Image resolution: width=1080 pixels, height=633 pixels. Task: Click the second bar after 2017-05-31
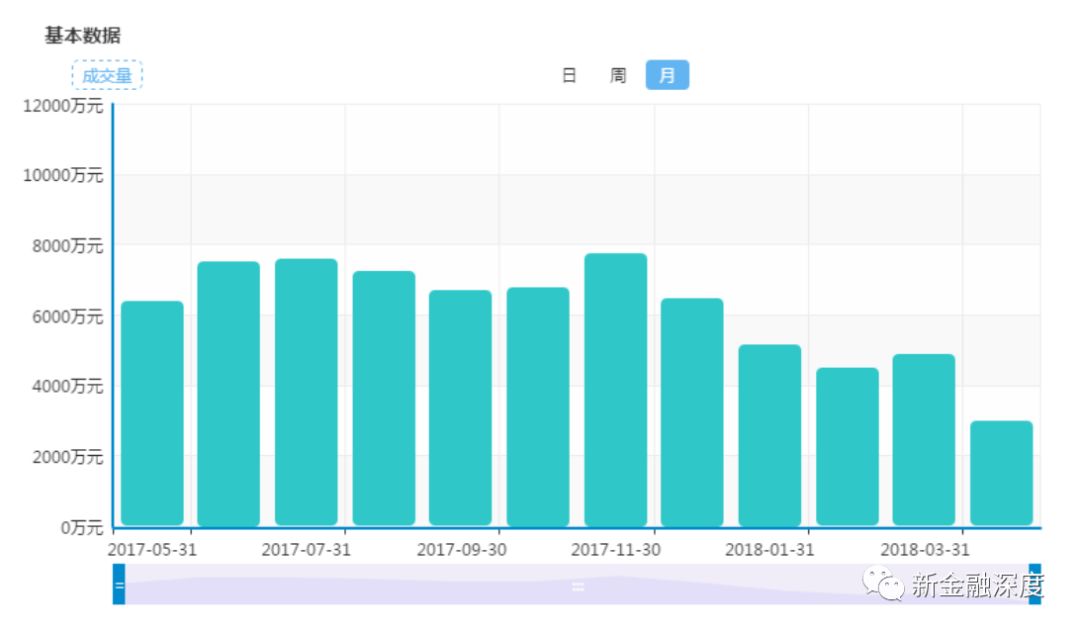pyautogui.click(x=229, y=393)
